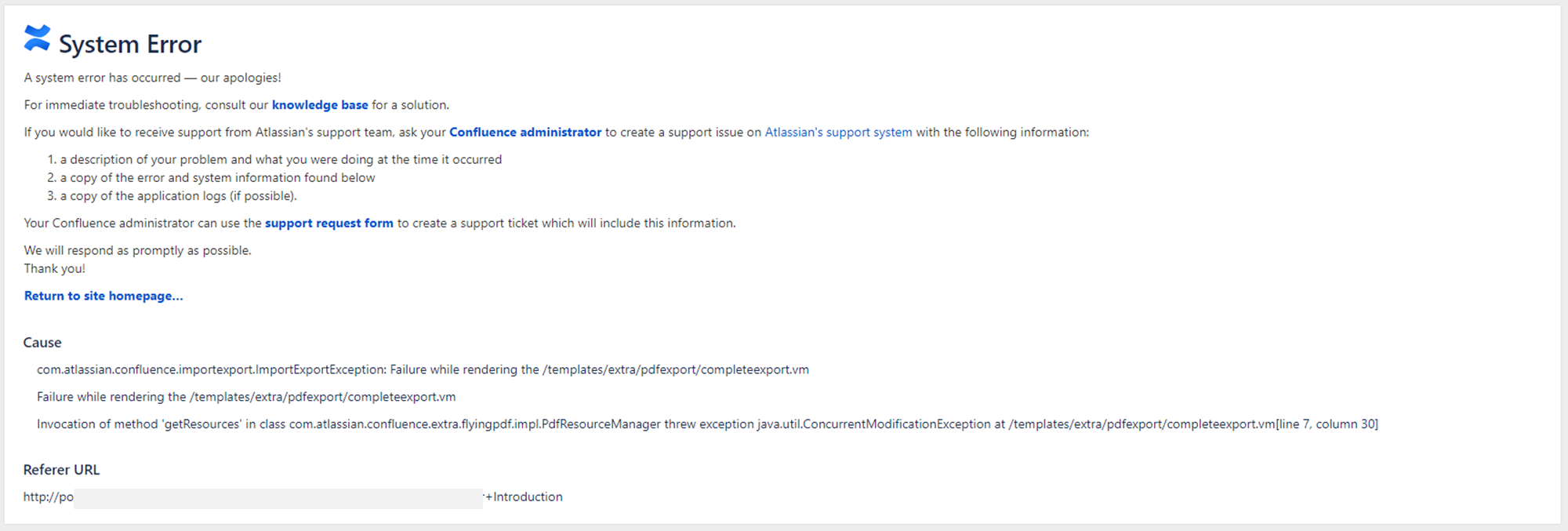
Task: Click the redacted portion of the referer URL
Action: coord(278,498)
